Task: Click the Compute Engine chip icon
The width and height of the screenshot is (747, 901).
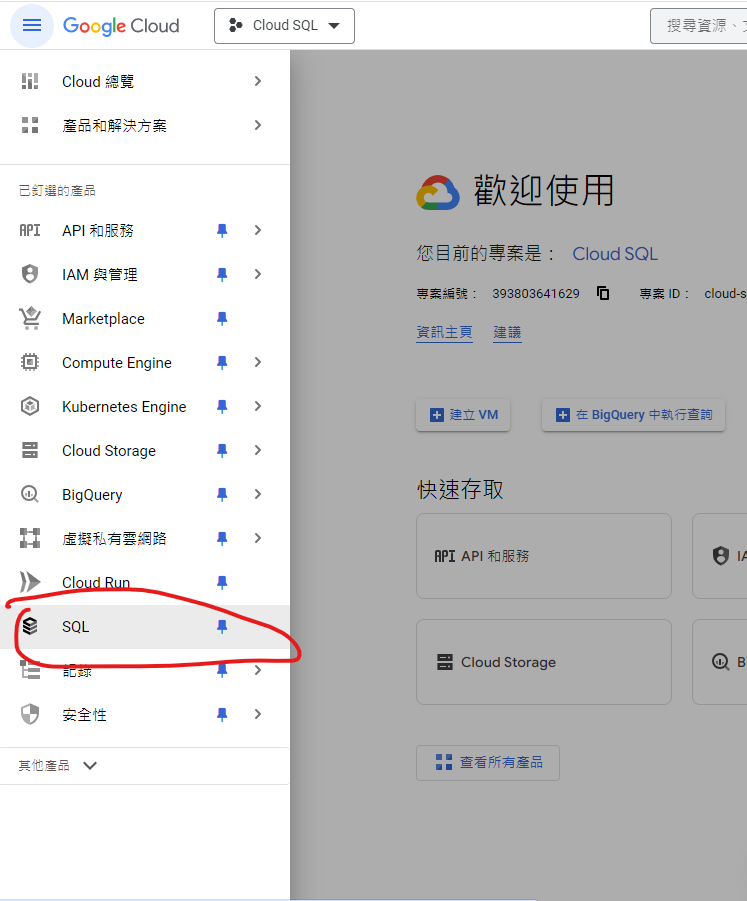Action: [x=30, y=363]
